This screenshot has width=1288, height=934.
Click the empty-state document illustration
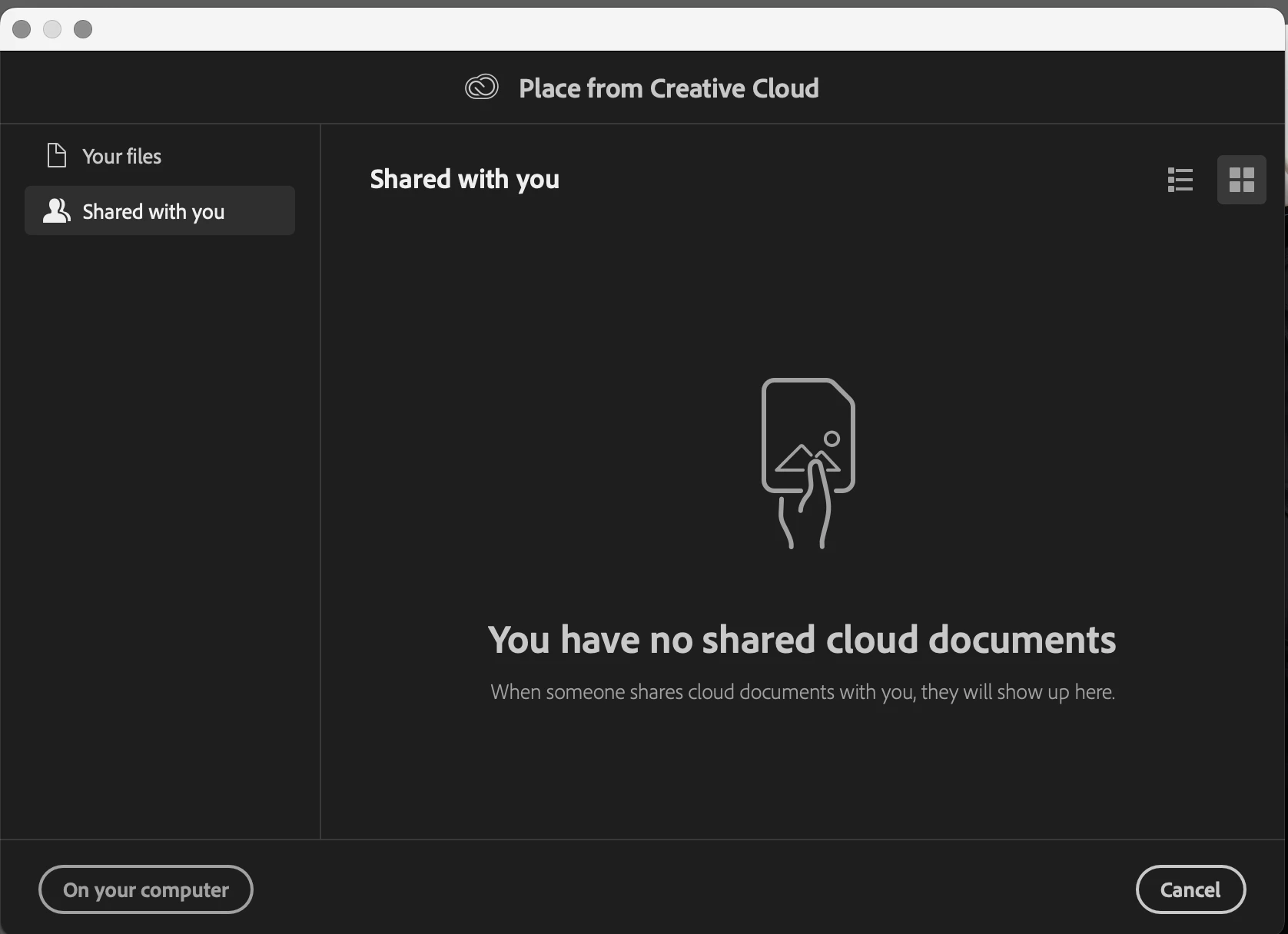pyautogui.click(x=807, y=463)
